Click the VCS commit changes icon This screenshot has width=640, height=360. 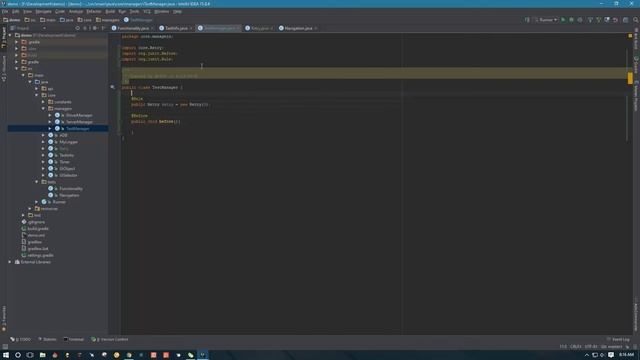599,20
